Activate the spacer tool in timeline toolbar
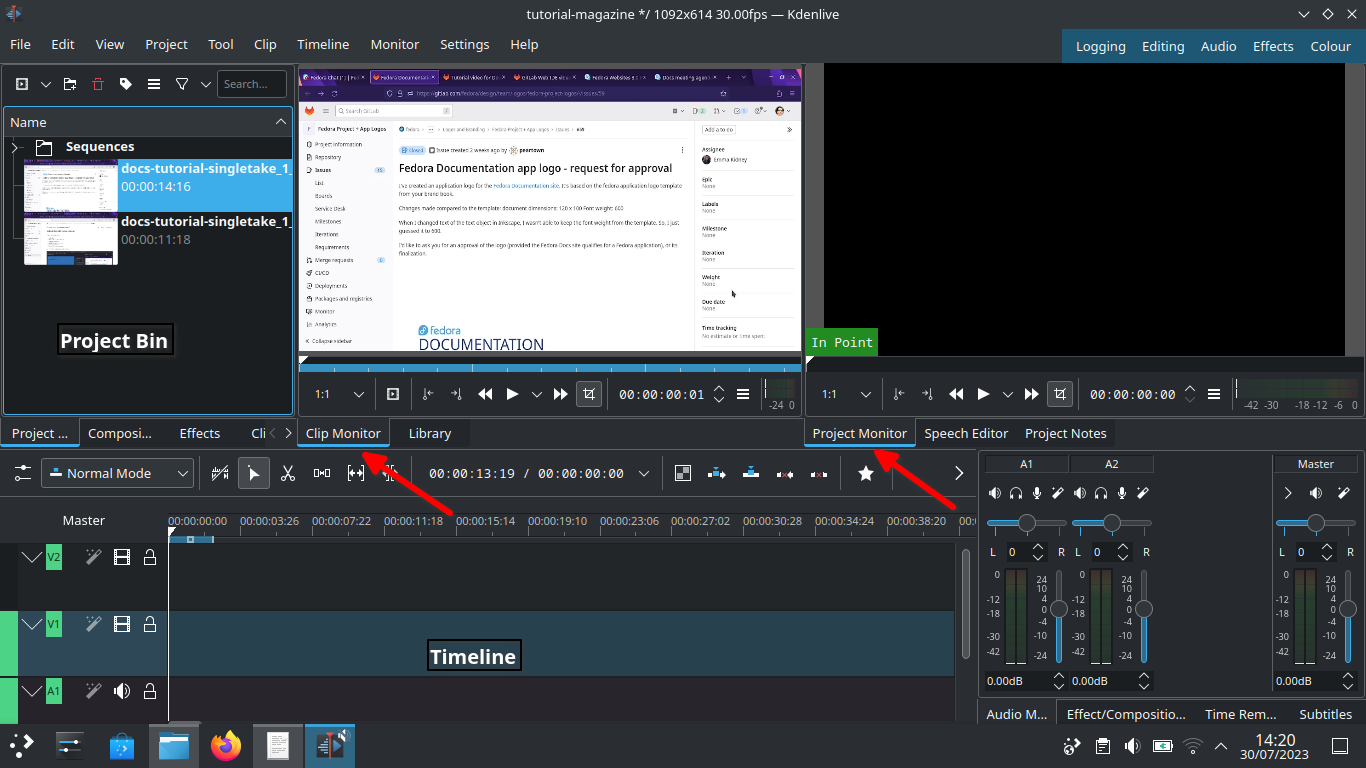This screenshot has width=1366, height=768. tap(322, 473)
